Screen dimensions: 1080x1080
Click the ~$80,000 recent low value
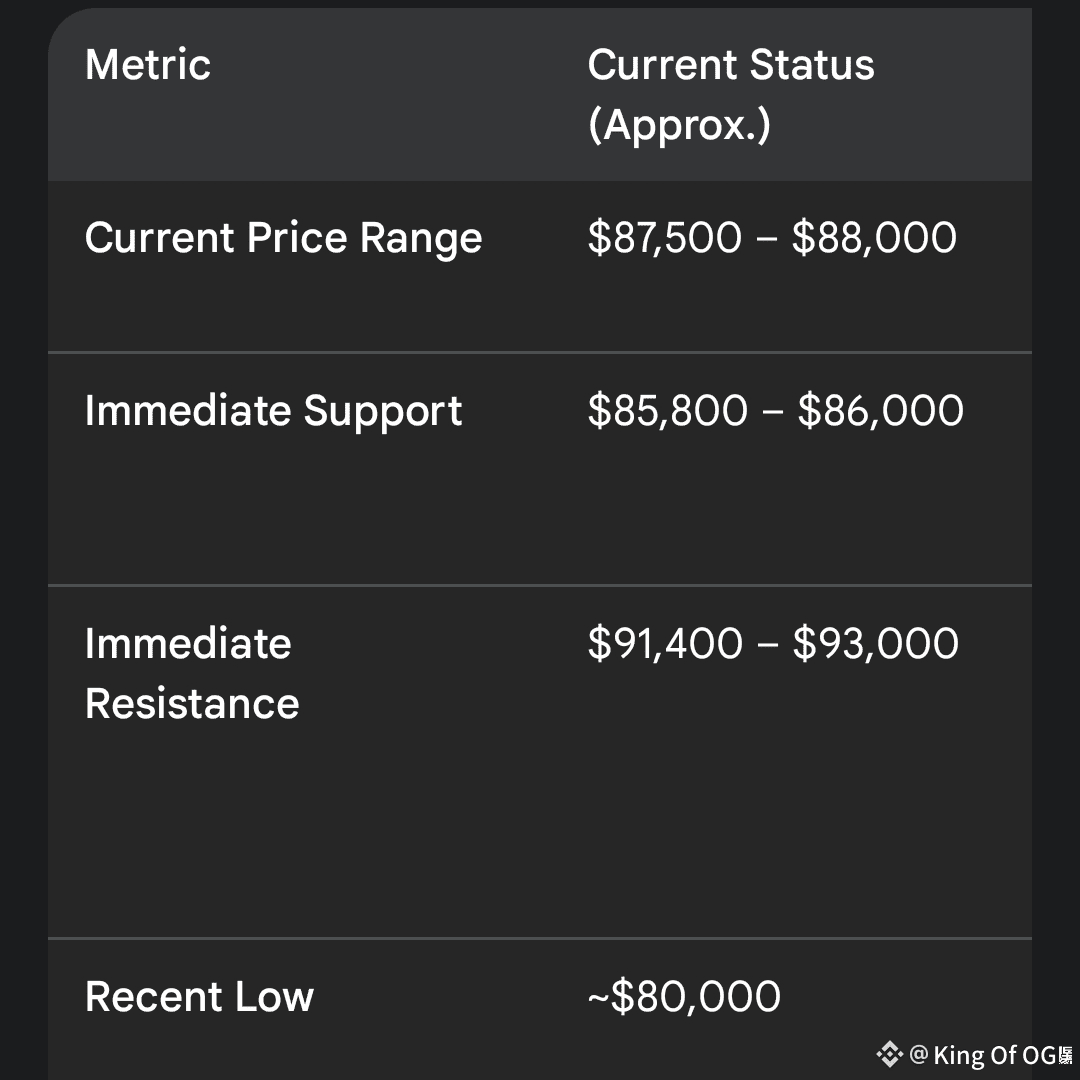pyautogui.click(x=684, y=997)
